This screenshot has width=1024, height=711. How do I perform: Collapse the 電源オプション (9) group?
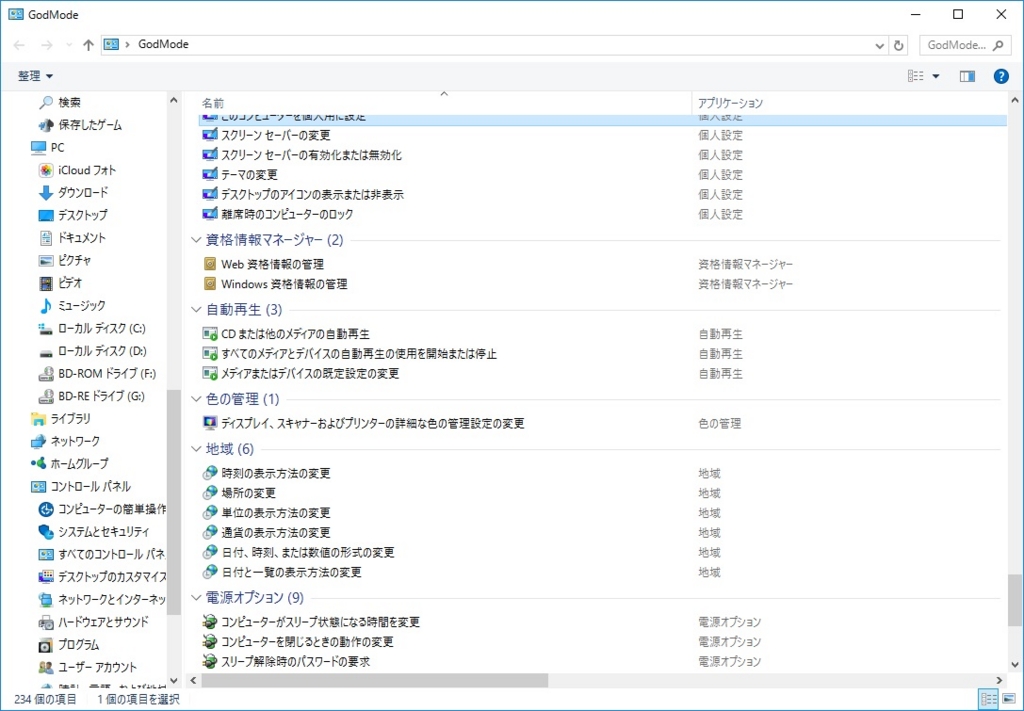[x=195, y=598]
